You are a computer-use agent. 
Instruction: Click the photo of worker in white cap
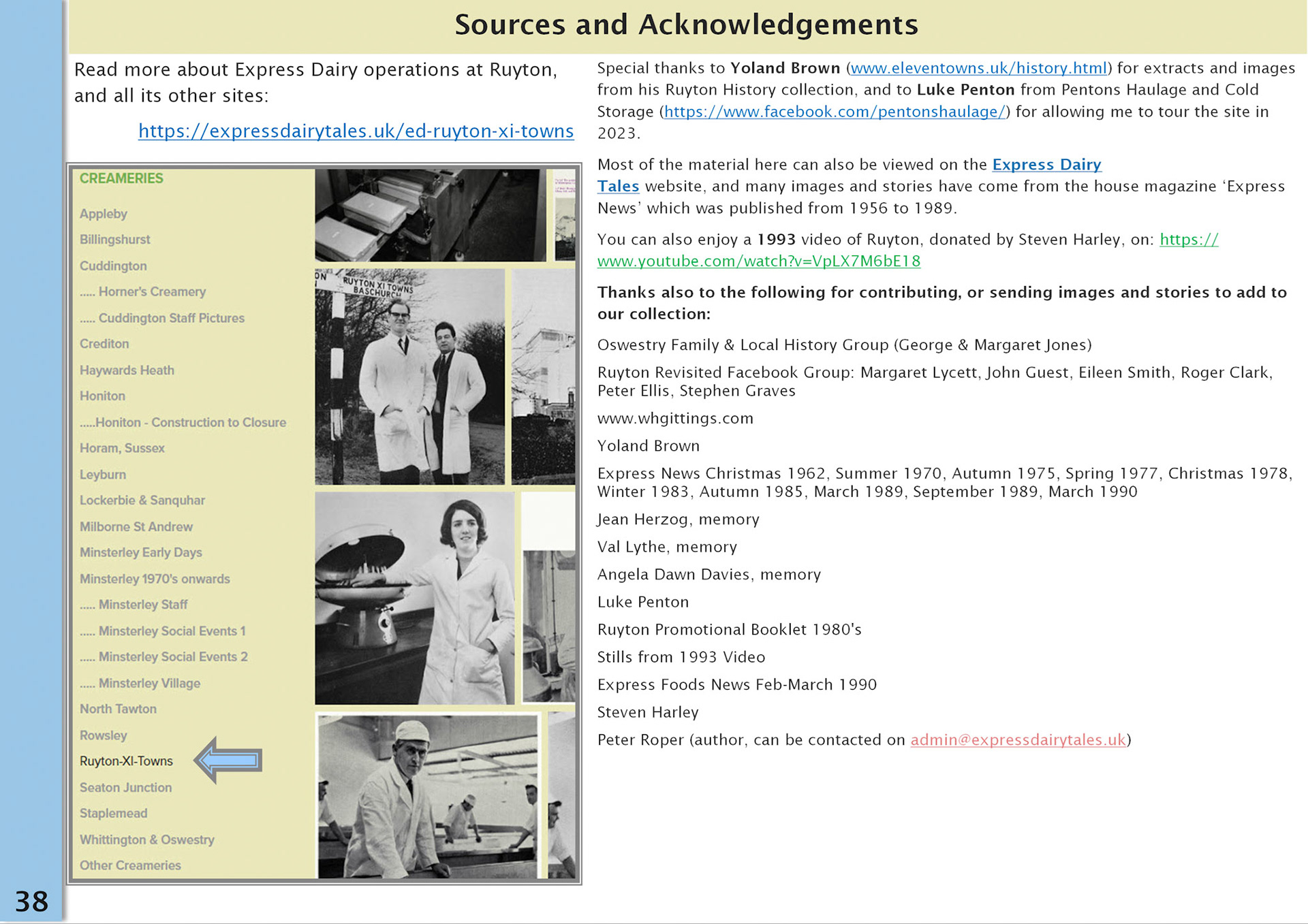tap(428, 795)
